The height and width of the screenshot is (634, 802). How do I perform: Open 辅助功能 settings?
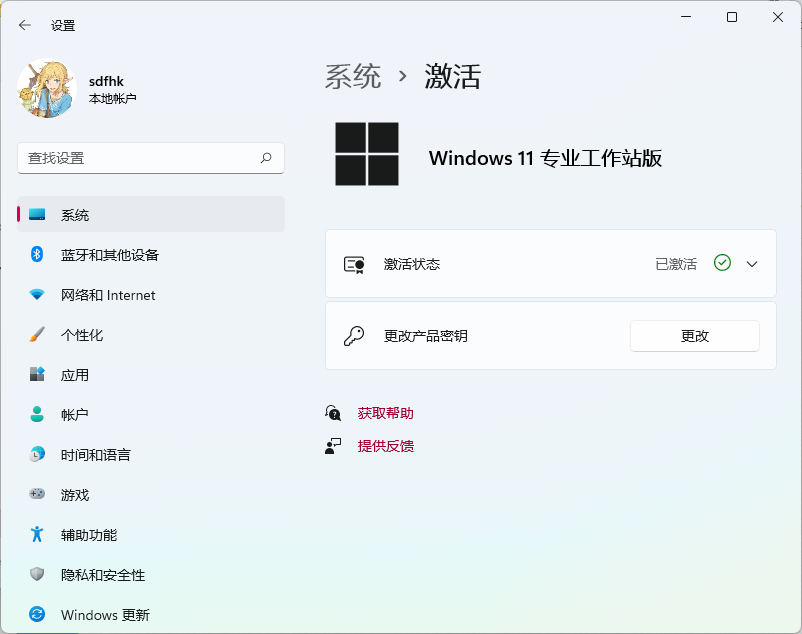(151, 534)
